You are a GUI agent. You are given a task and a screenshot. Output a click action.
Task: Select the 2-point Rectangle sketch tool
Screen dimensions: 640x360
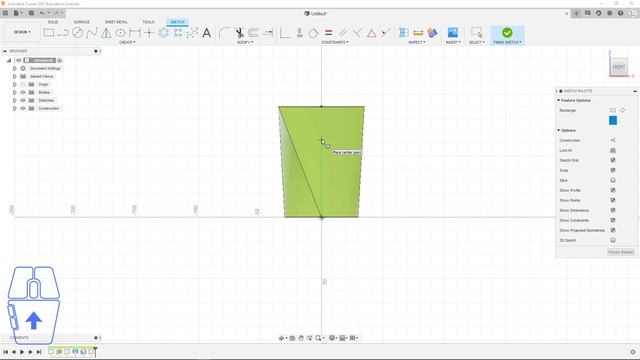point(49,33)
